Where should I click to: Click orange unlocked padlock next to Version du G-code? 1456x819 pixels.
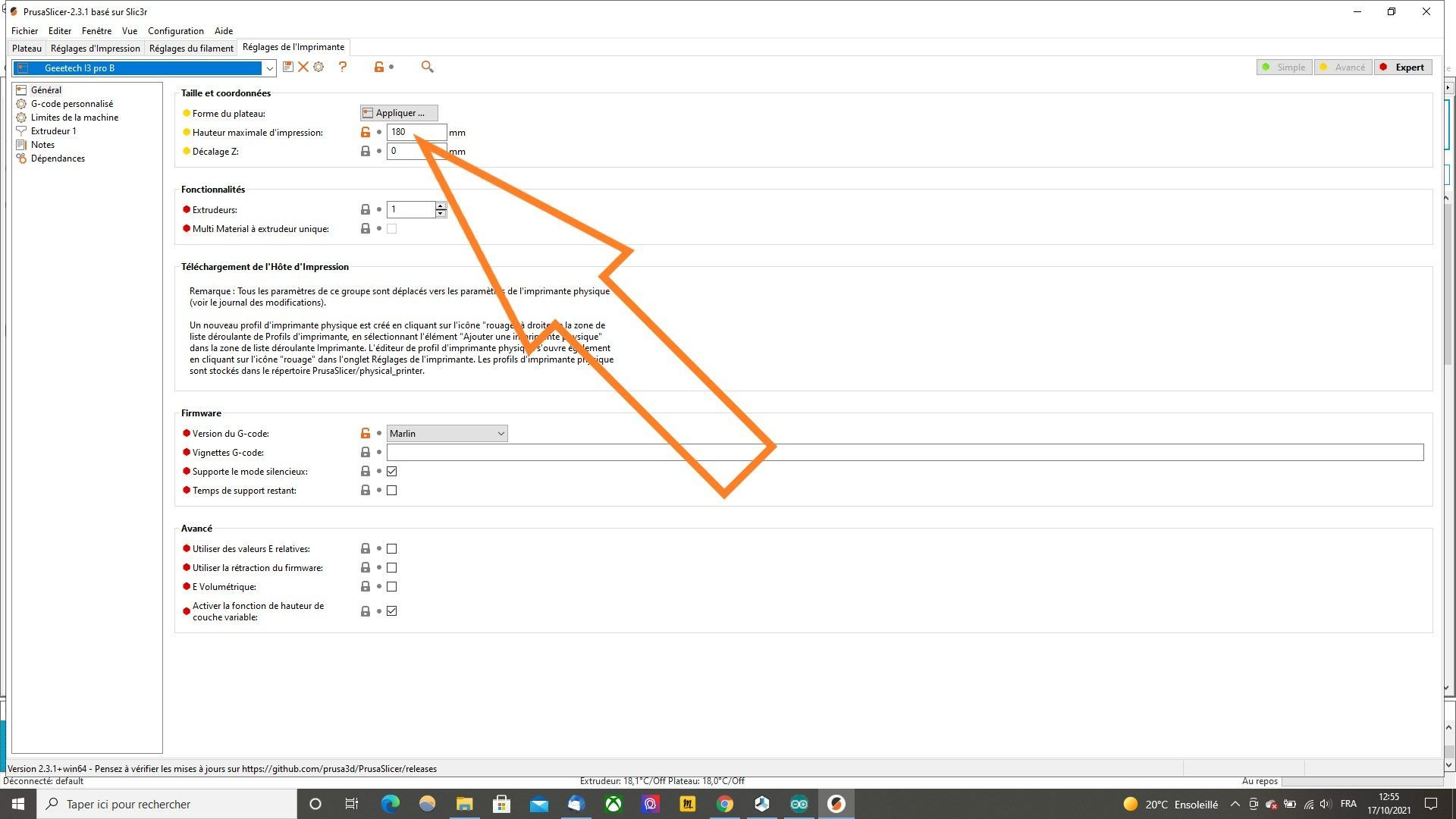click(x=366, y=433)
